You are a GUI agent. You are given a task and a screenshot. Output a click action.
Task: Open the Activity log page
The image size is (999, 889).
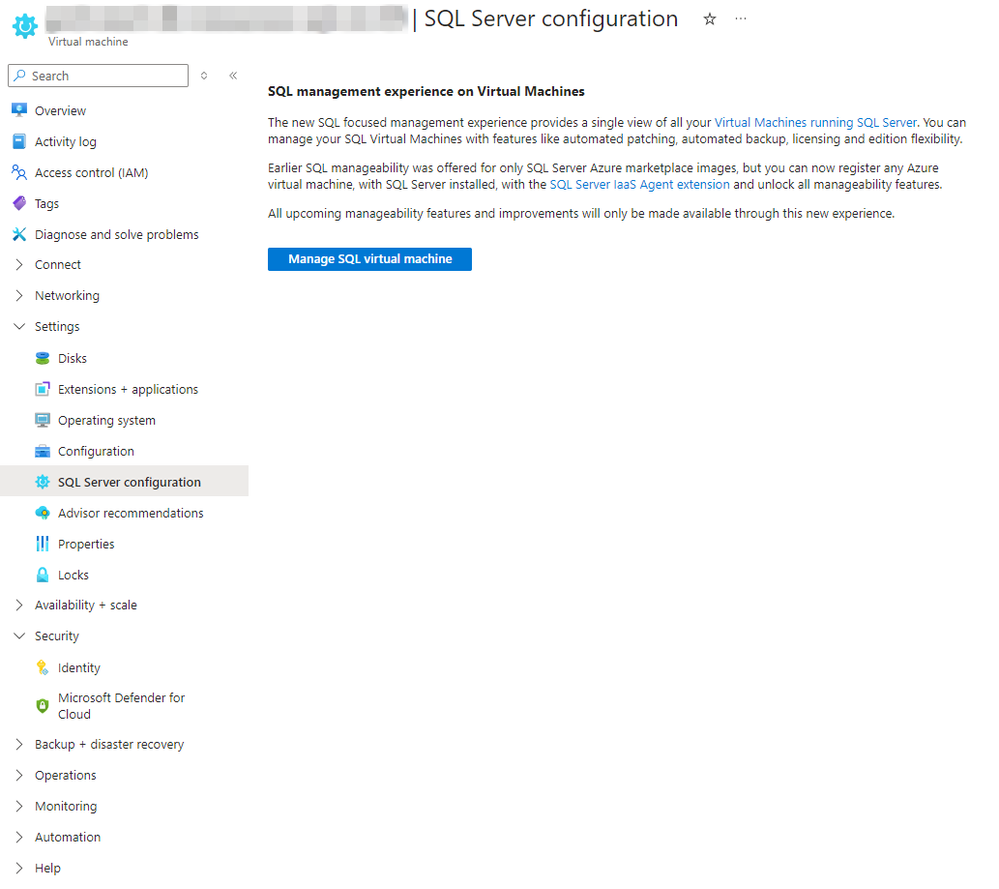[66, 141]
